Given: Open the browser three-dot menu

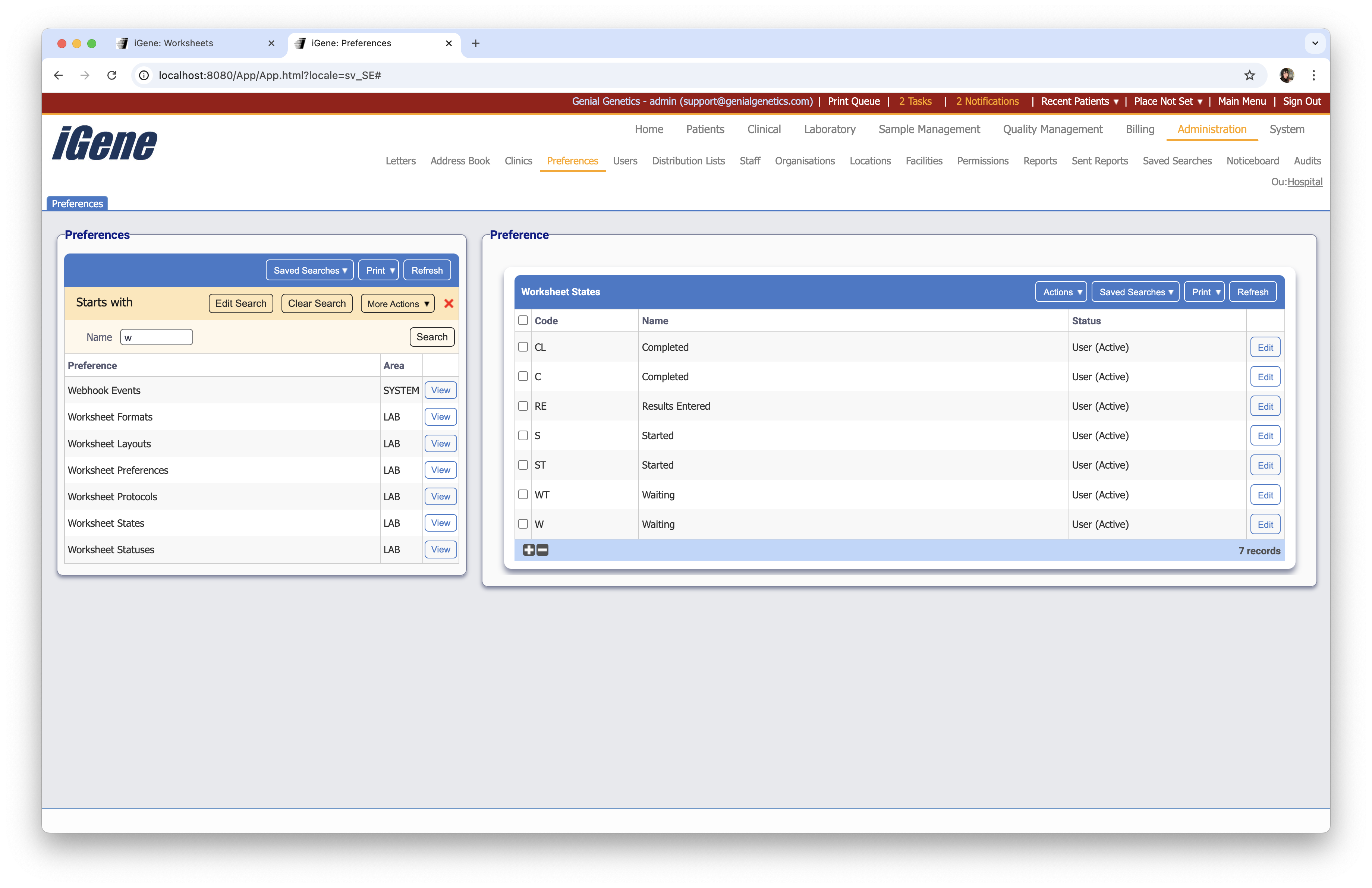Looking at the screenshot, I should (1313, 75).
